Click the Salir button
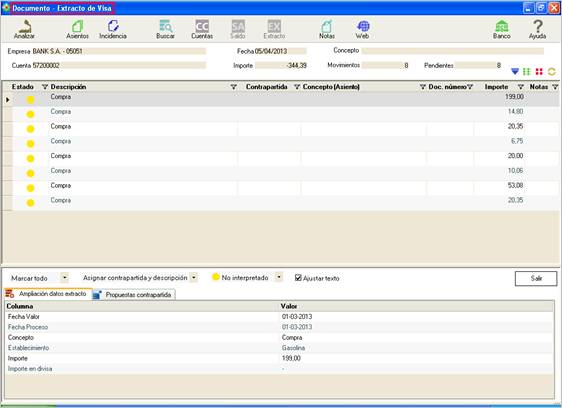Image resolution: width=562 pixels, height=408 pixels. pyautogui.click(x=536, y=278)
